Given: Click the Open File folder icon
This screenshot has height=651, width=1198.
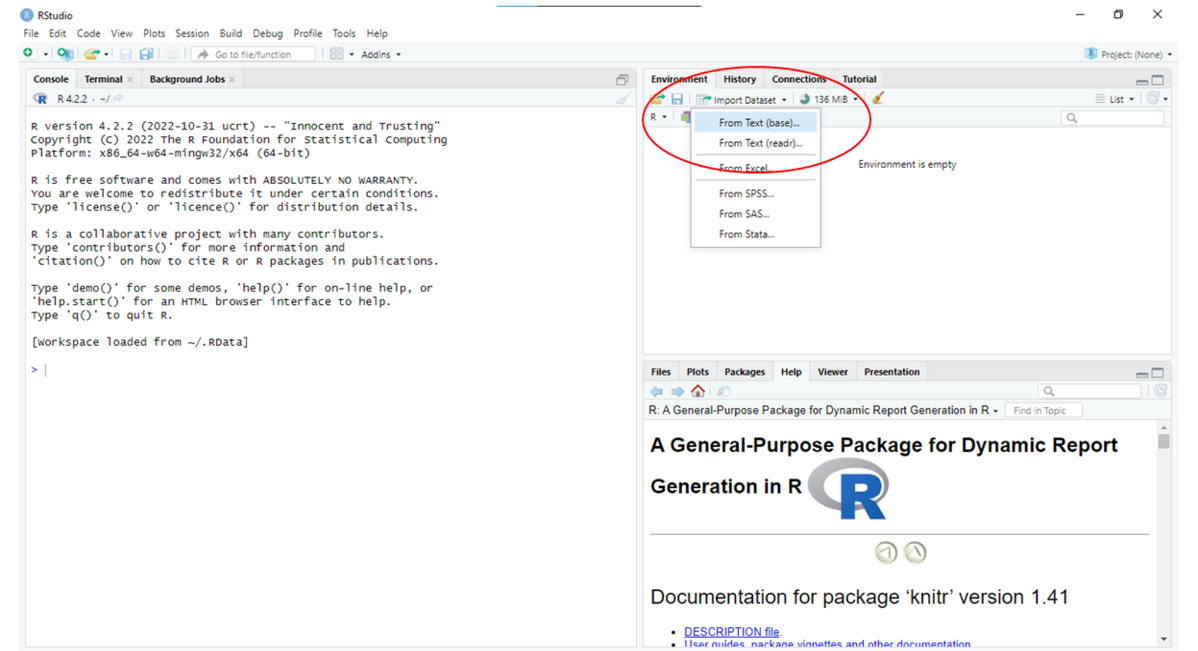Looking at the screenshot, I should (91, 54).
